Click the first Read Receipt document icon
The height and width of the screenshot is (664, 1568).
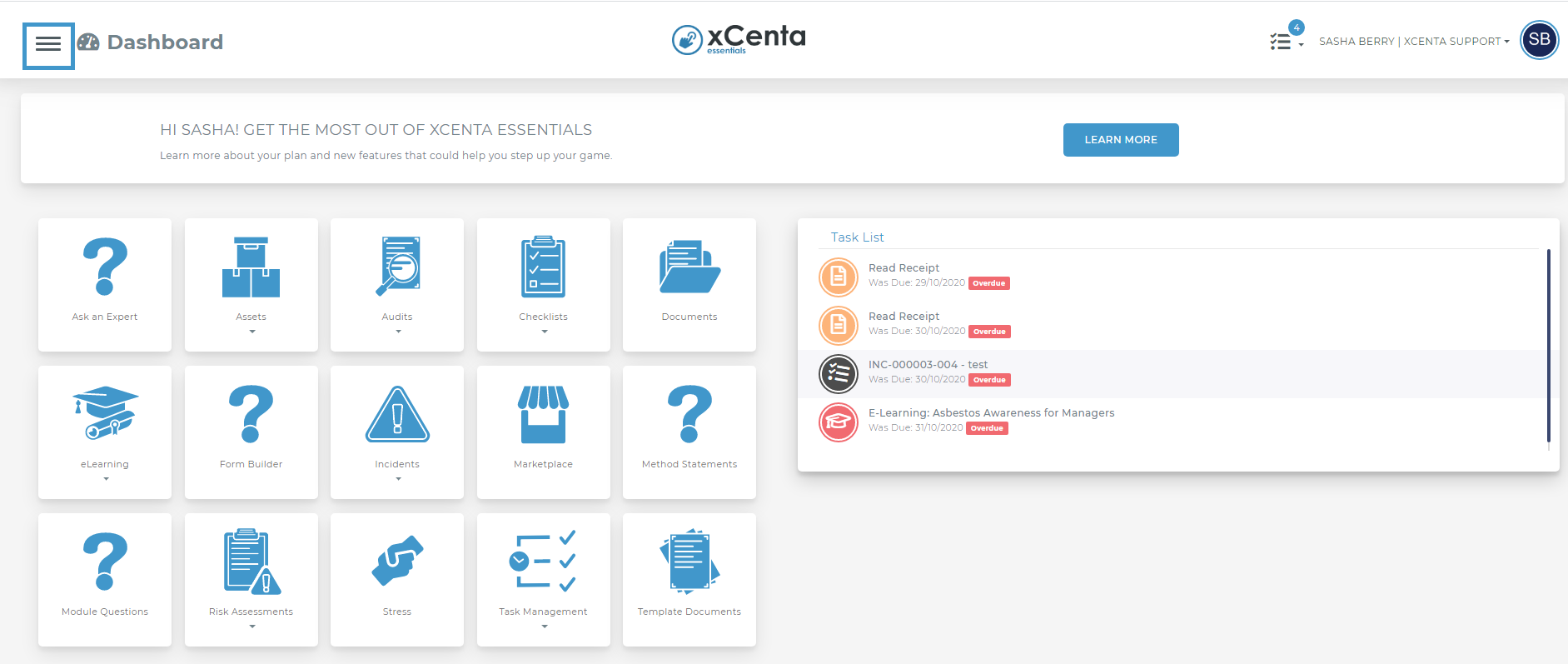pos(839,277)
